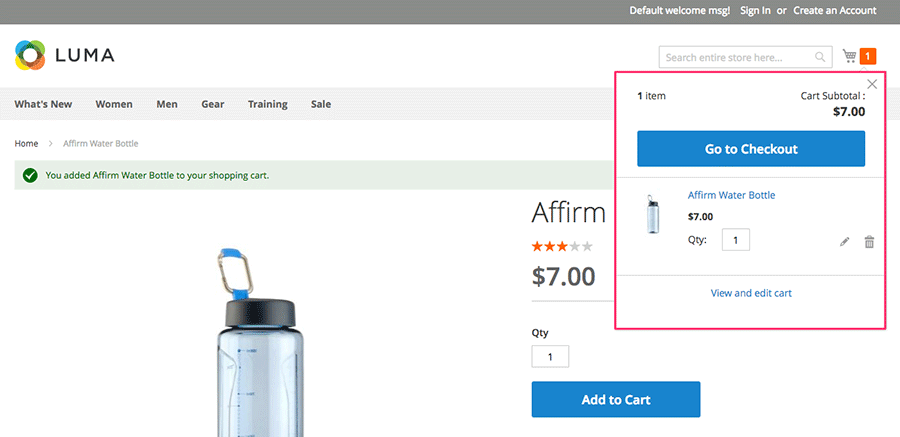Click the Go to Checkout button
Screen dimensions: 900x437
coord(751,149)
